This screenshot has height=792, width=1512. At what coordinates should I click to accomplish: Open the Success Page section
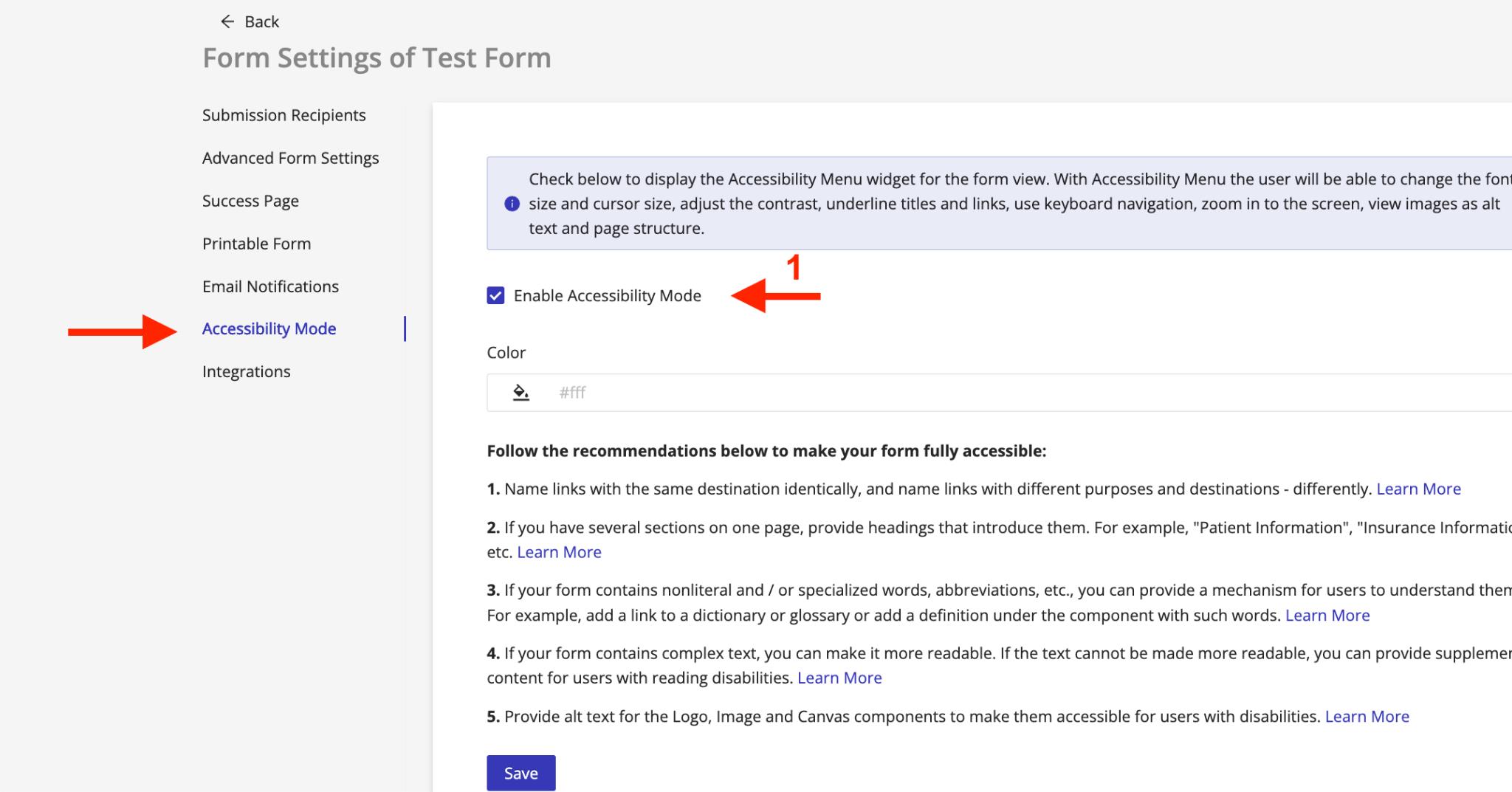pos(250,201)
